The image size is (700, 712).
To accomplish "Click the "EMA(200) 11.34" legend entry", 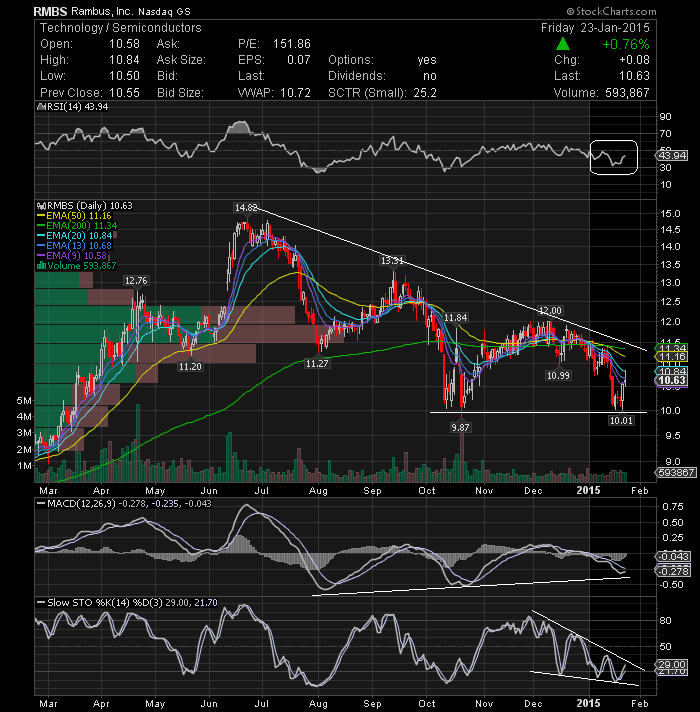I will pos(77,226).
